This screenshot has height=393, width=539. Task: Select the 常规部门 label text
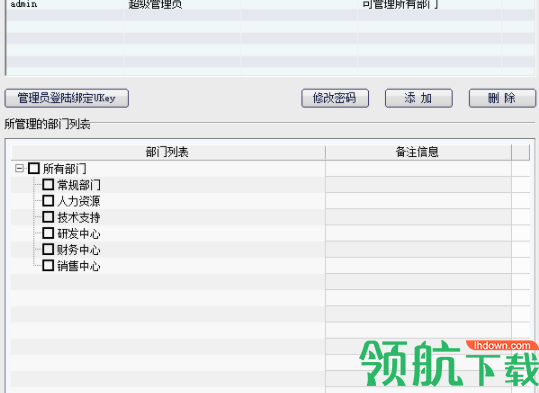[79, 185]
